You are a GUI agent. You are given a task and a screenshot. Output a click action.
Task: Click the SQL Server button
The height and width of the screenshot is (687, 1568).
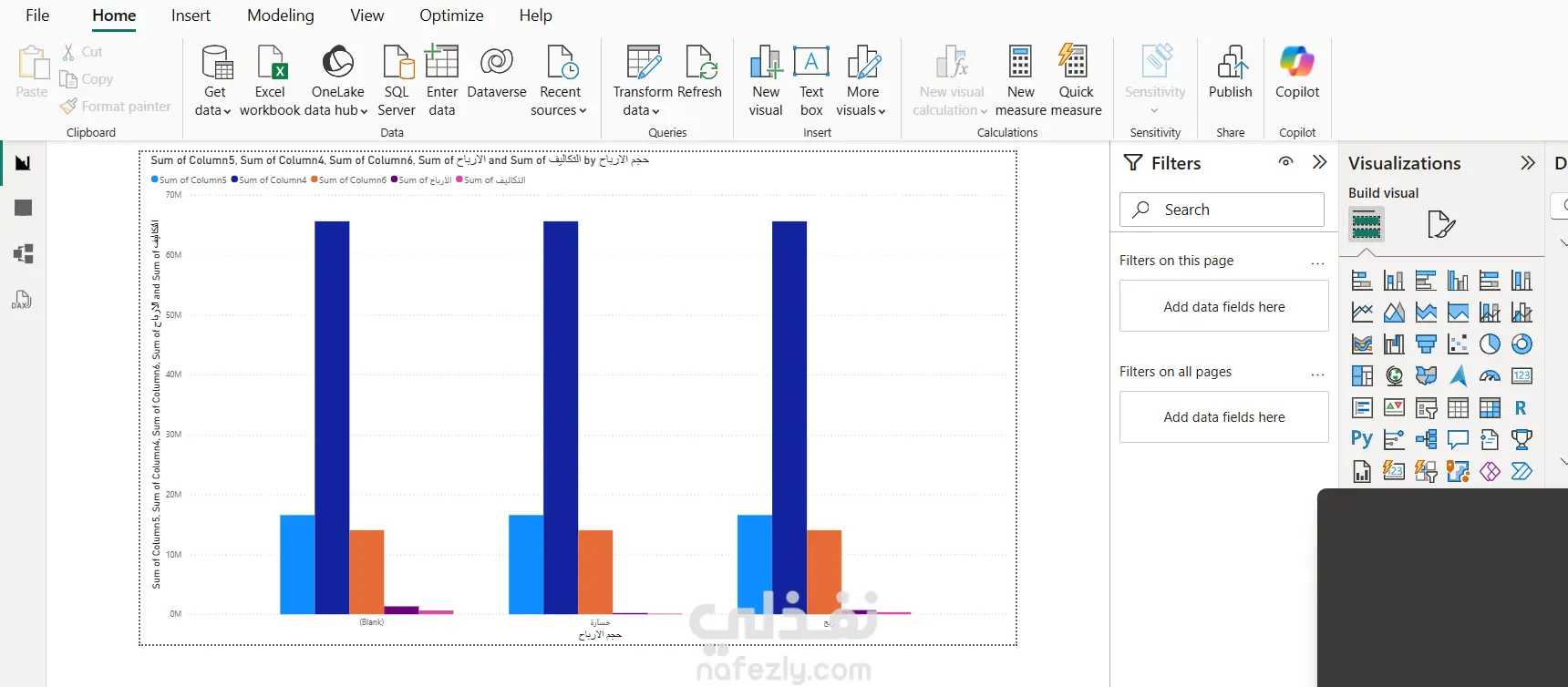(x=397, y=80)
